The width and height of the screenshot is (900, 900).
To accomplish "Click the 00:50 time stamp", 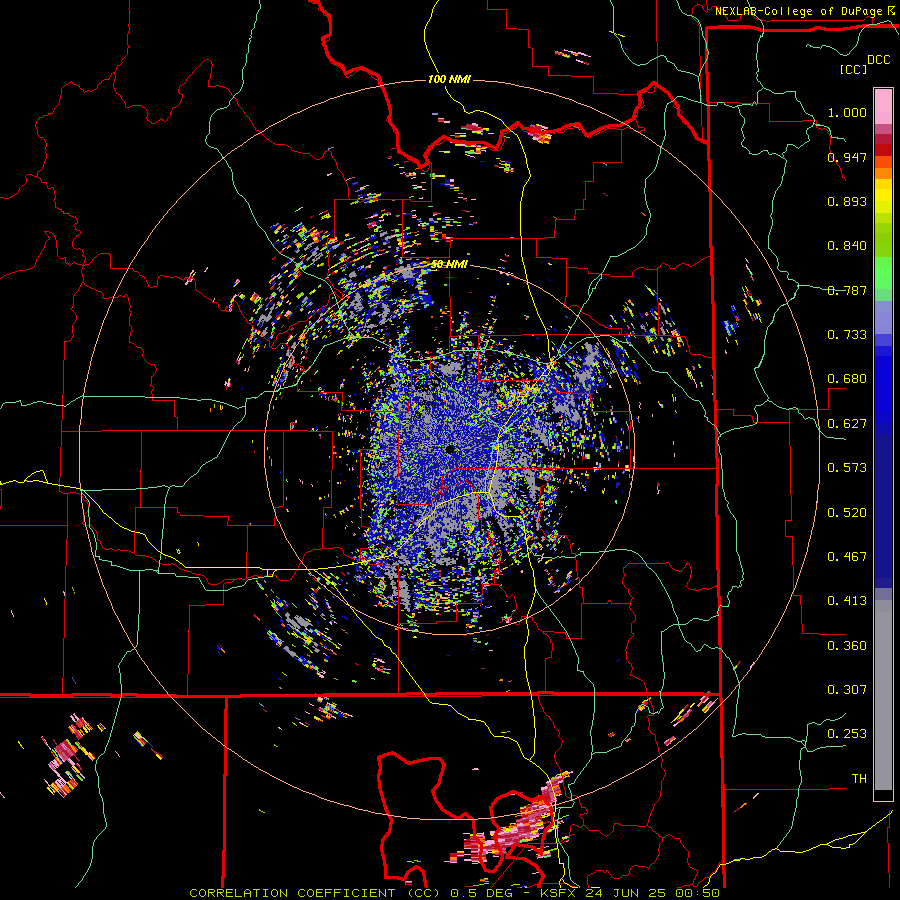I will (696, 893).
